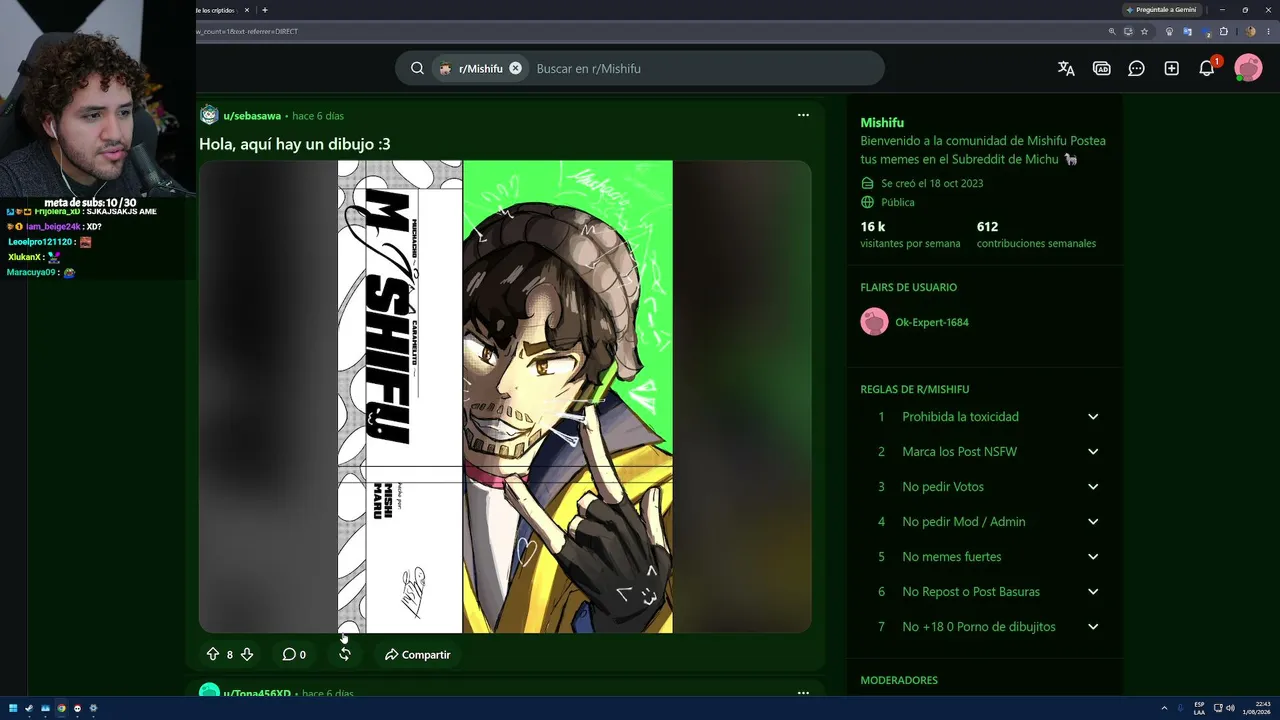
Task: Open the taskbar volume control
Action: coord(1230,708)
